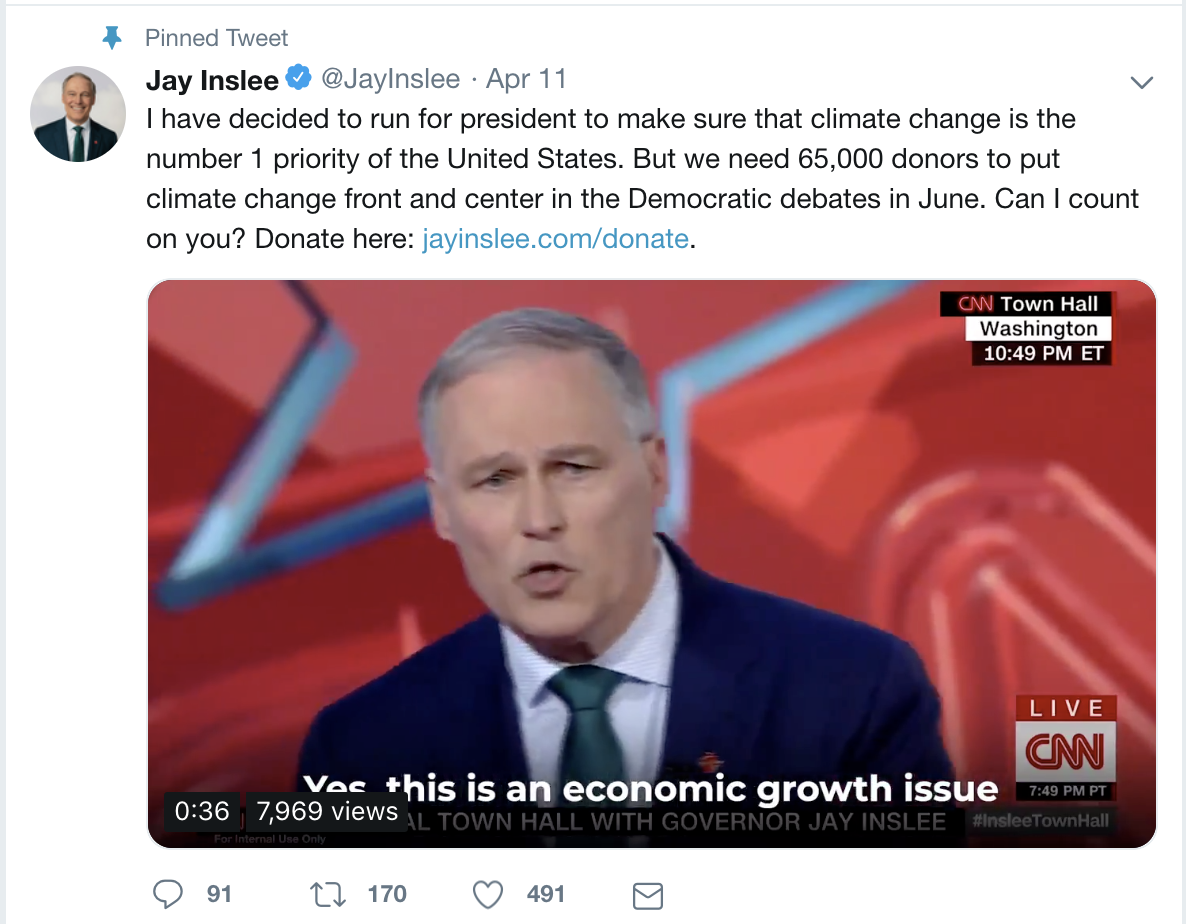Click the Apr 11 tweet timestamp
1186x924 pixels.
tap(526, 79)
